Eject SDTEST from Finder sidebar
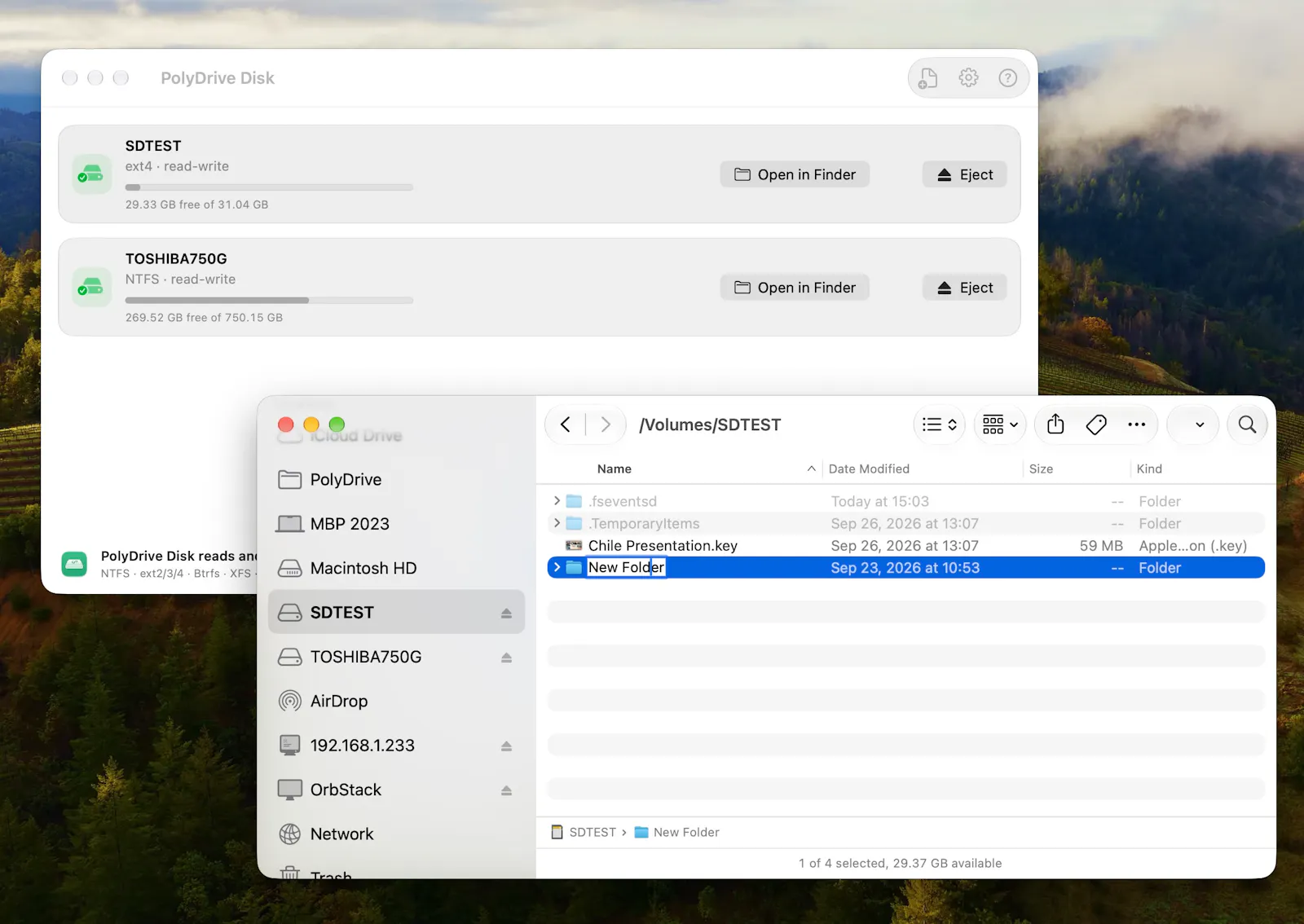1304x924 pixels. pos(506,613)
